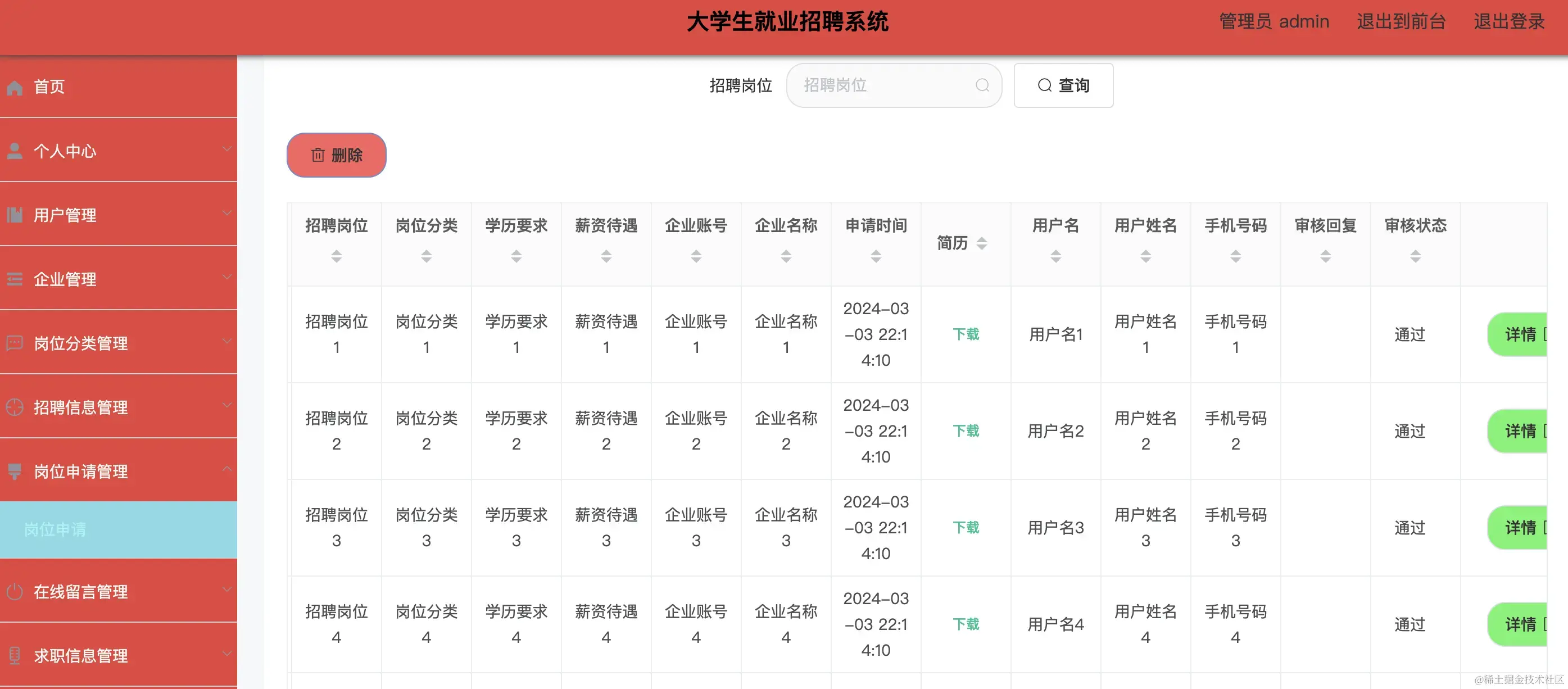Select 求职信息管理 in the sidebar
The height and width of the screenshot is (689, 1568).
coord(81,655)
